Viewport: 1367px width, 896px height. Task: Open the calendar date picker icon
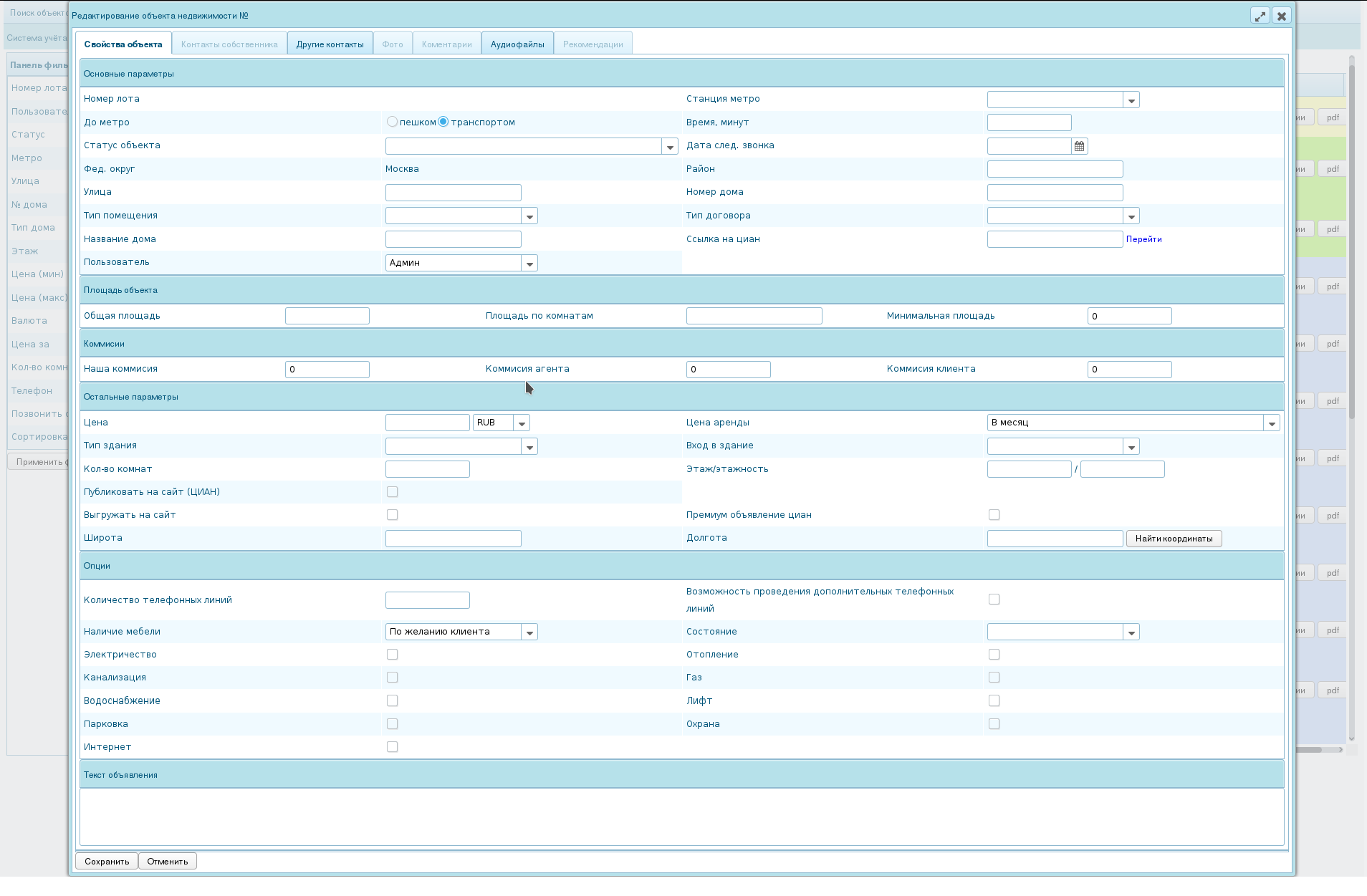pyautogui.click(x=1079, y=146)
